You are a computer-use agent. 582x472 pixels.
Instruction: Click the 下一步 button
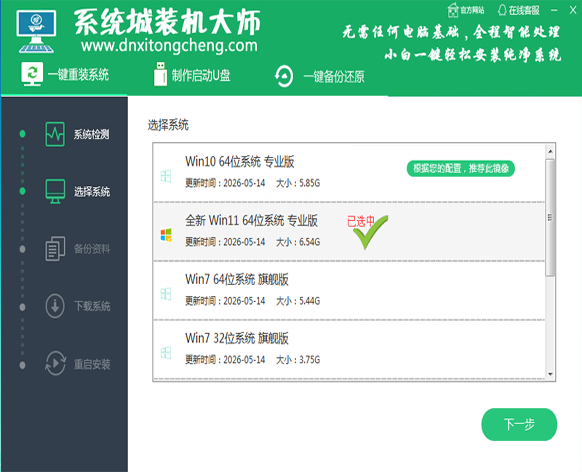click(519, 425)
